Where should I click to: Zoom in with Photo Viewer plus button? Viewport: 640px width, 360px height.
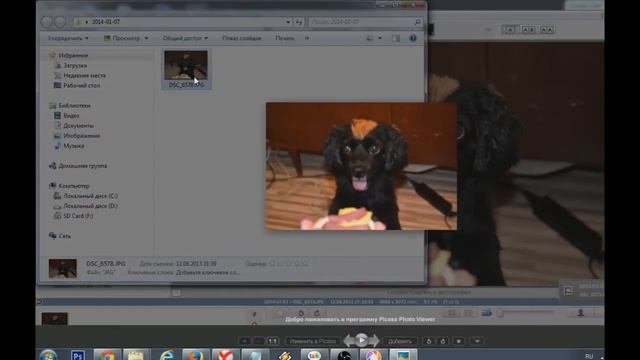coord(244,341)
